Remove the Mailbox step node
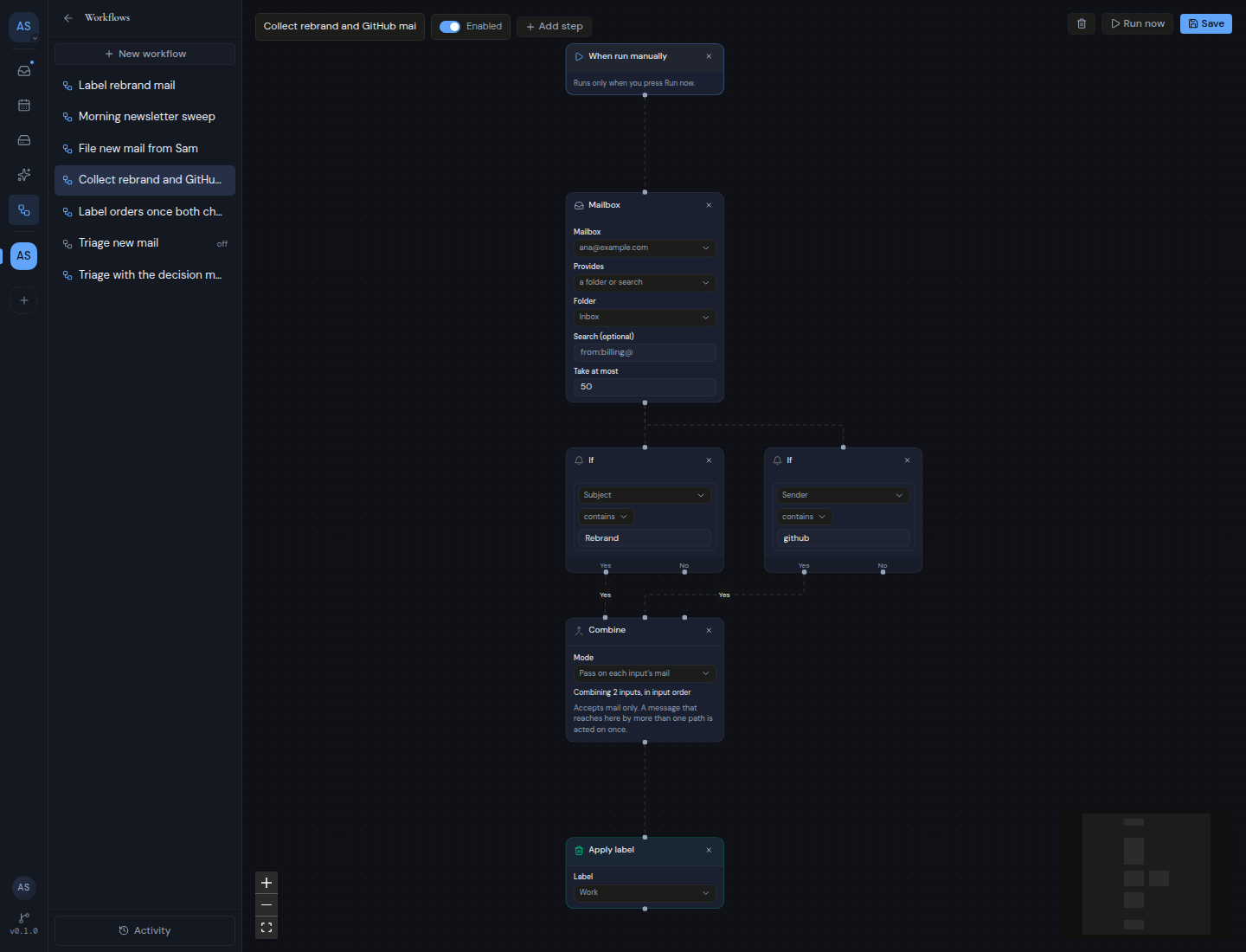Image resolution: width=1246 pixels, height=952 pixels. coord(709,205)
